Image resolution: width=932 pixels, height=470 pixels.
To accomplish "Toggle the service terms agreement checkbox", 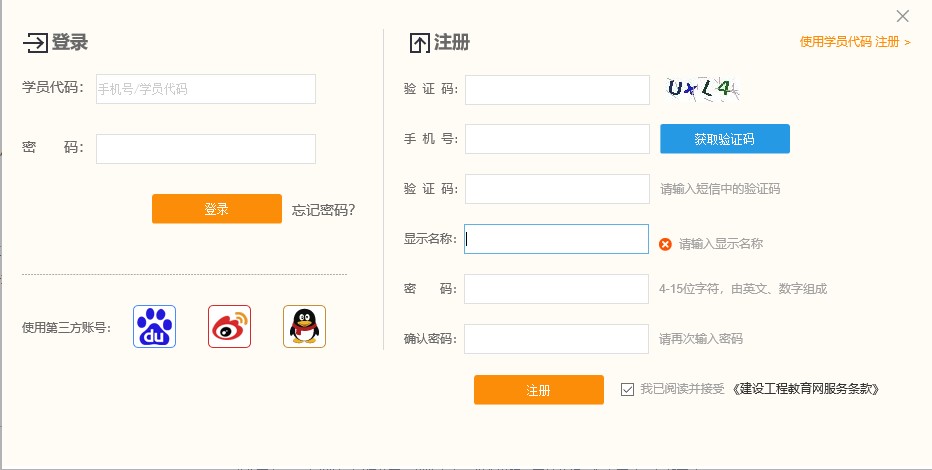I will (x=627, y=389).
